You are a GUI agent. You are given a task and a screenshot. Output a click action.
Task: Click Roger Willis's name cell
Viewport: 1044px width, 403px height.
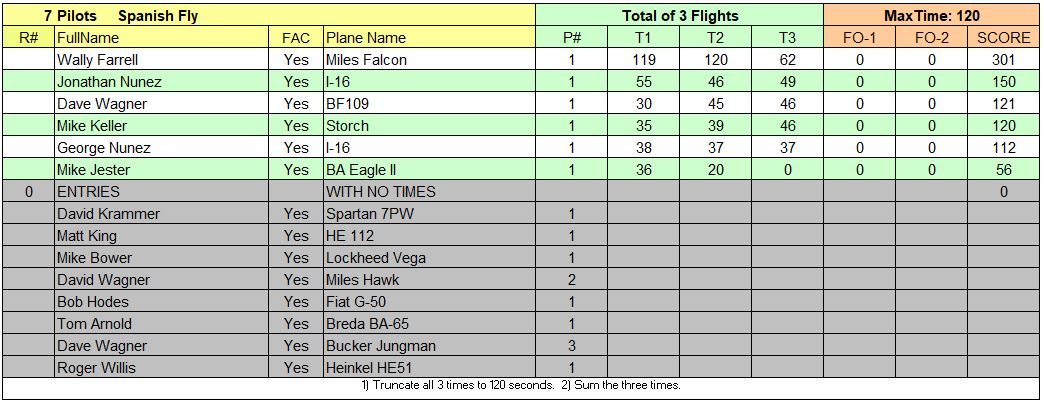pyautogui.click(x=162, y=367)
